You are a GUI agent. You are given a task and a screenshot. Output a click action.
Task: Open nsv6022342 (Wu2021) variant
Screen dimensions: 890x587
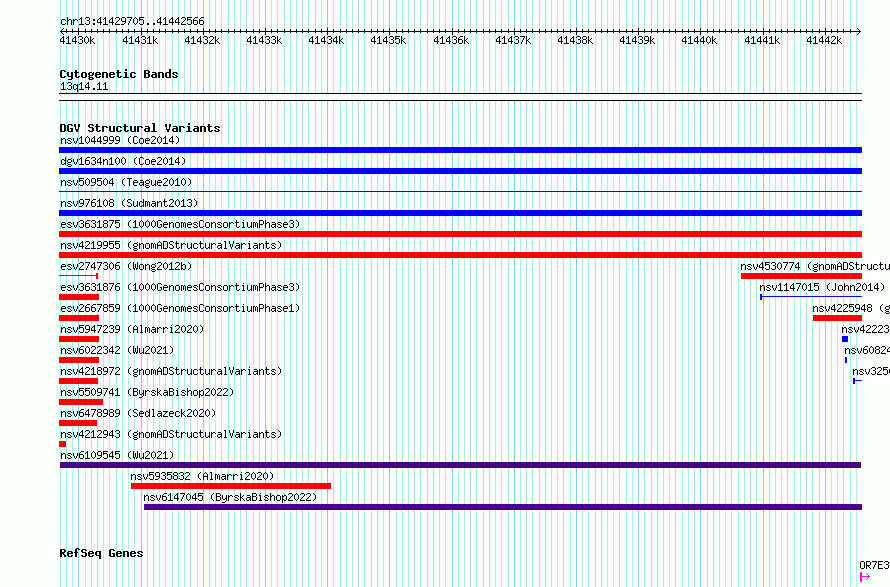[117, 350]
